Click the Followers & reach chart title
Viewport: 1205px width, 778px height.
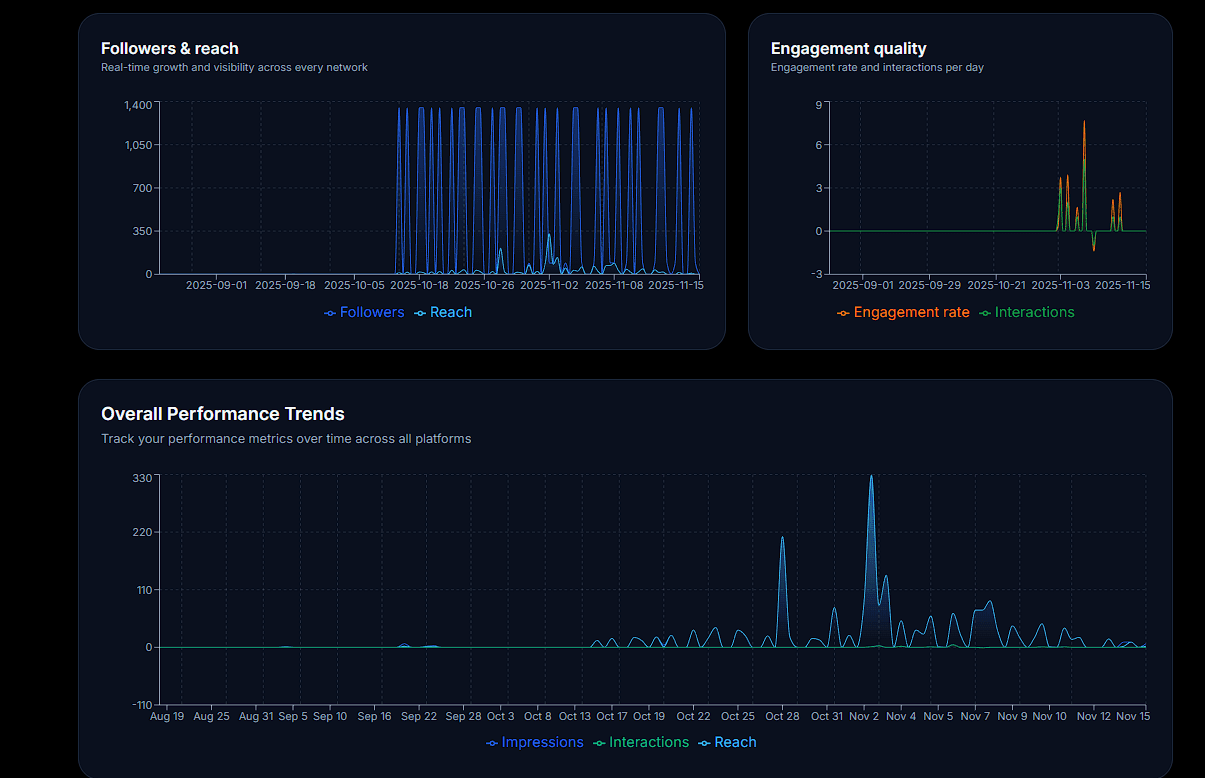pos(169,48)
